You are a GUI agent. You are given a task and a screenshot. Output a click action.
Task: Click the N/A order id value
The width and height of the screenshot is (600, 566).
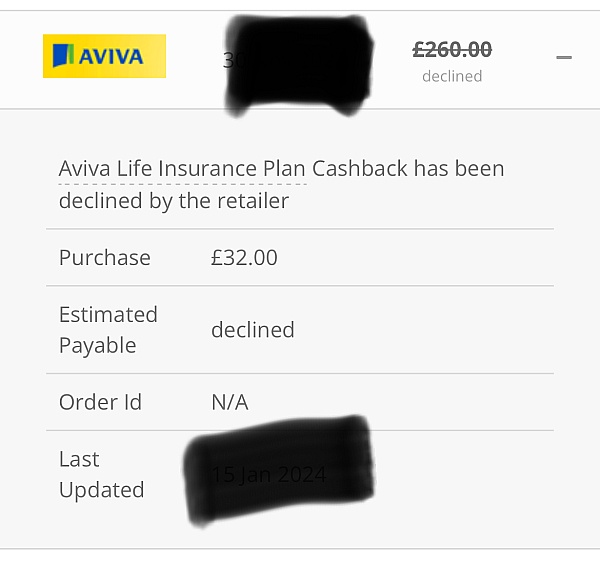[229, 402]
